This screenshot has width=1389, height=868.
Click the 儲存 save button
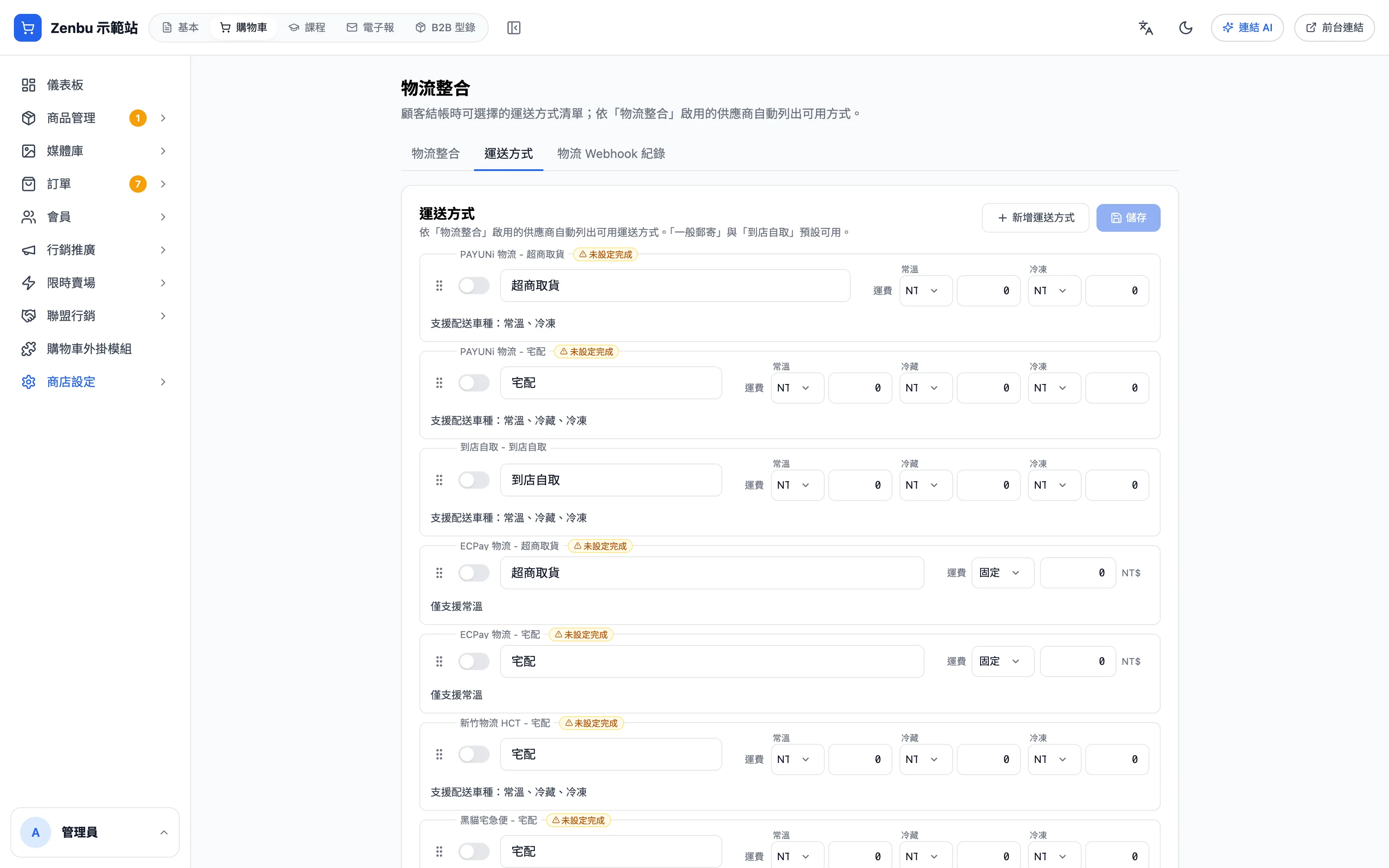click(1128, 217)
